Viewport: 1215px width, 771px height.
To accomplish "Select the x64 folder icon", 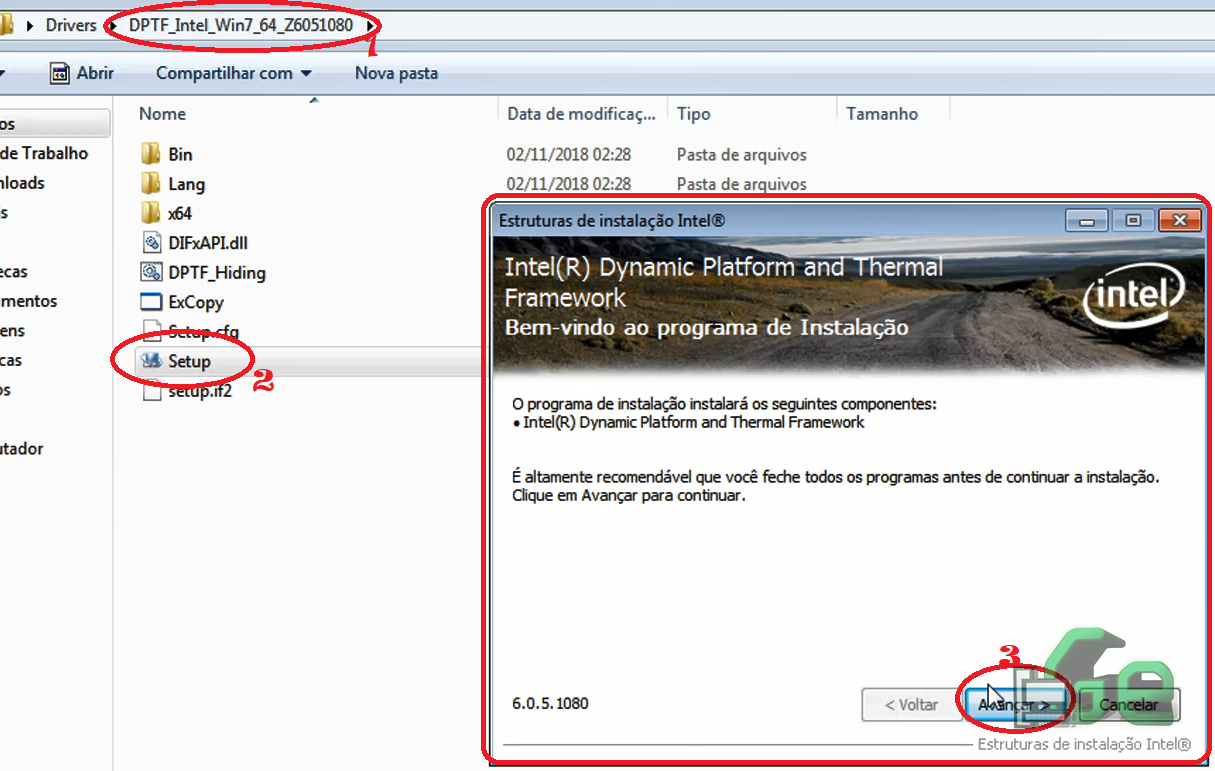I will pos(151,213).
